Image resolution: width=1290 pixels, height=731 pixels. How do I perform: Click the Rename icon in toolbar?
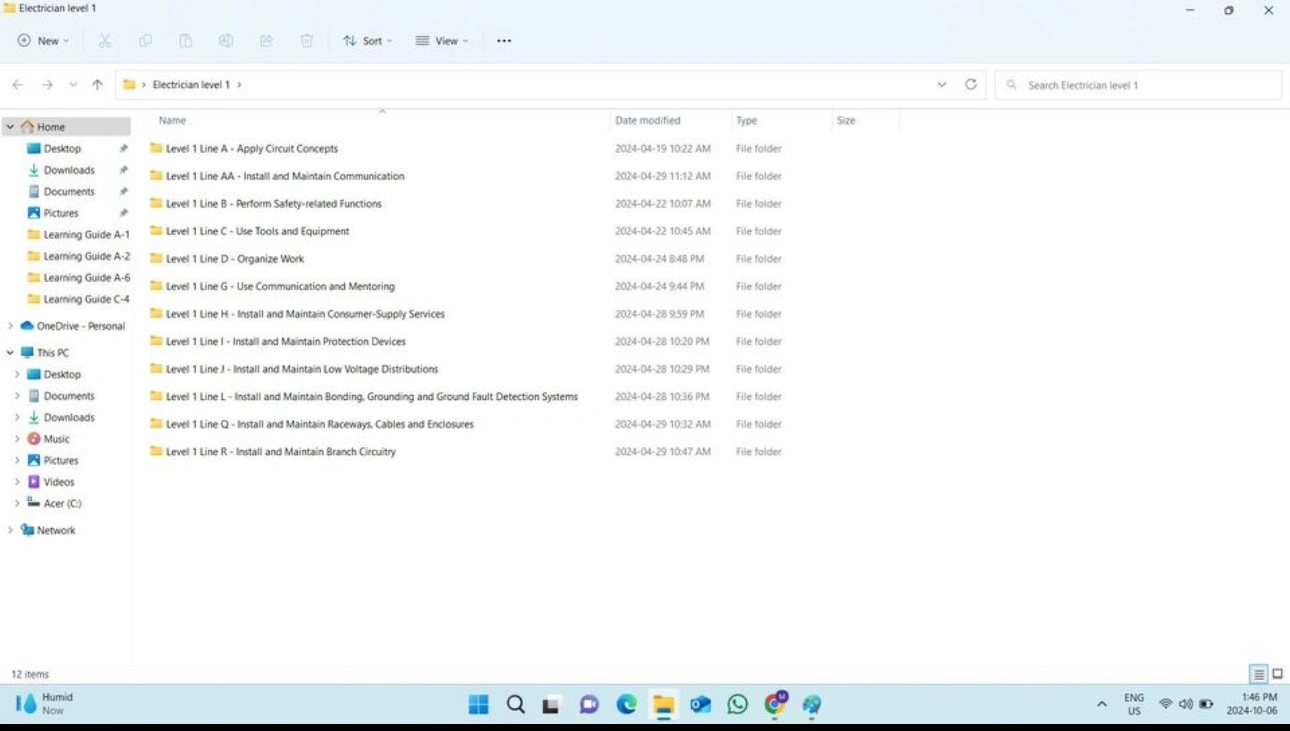coord(226,41)
